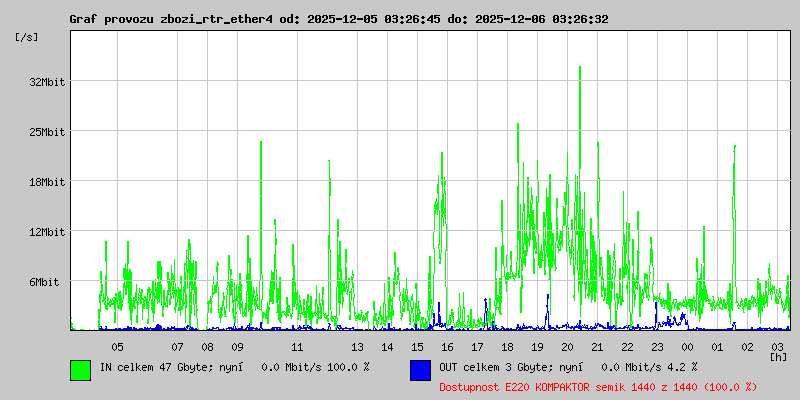Click hour 20 on the time axis
This screenshot has height=400, width=800.
567,347
